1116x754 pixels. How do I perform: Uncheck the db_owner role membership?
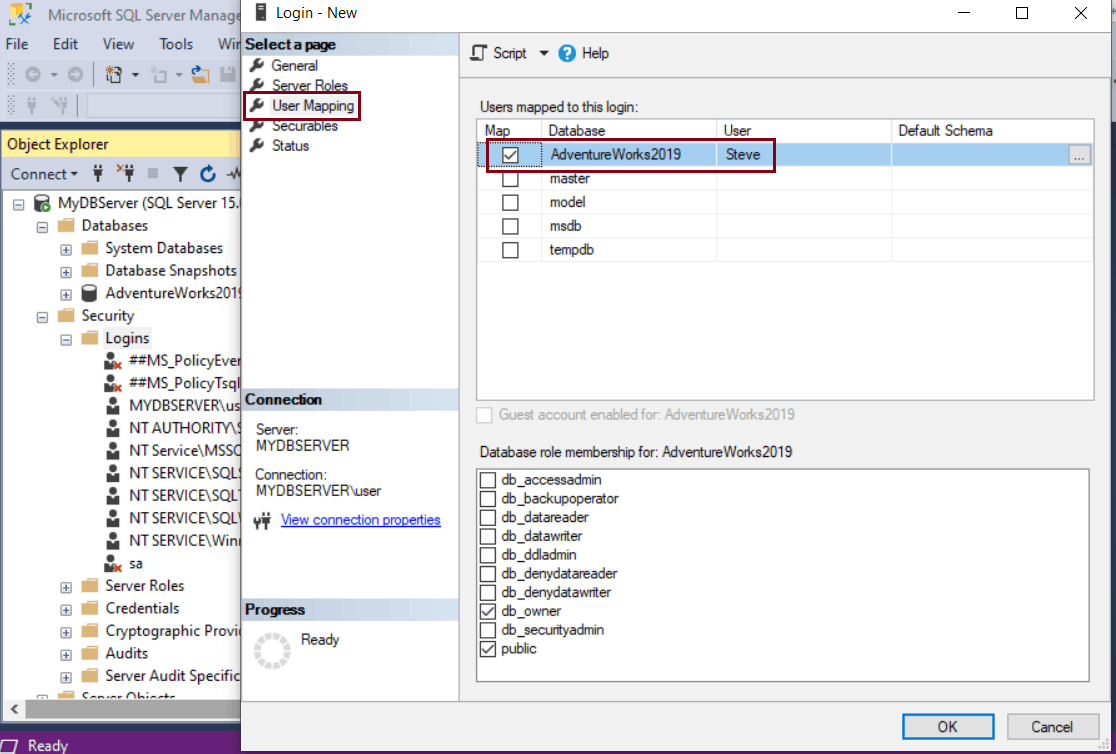487,611
